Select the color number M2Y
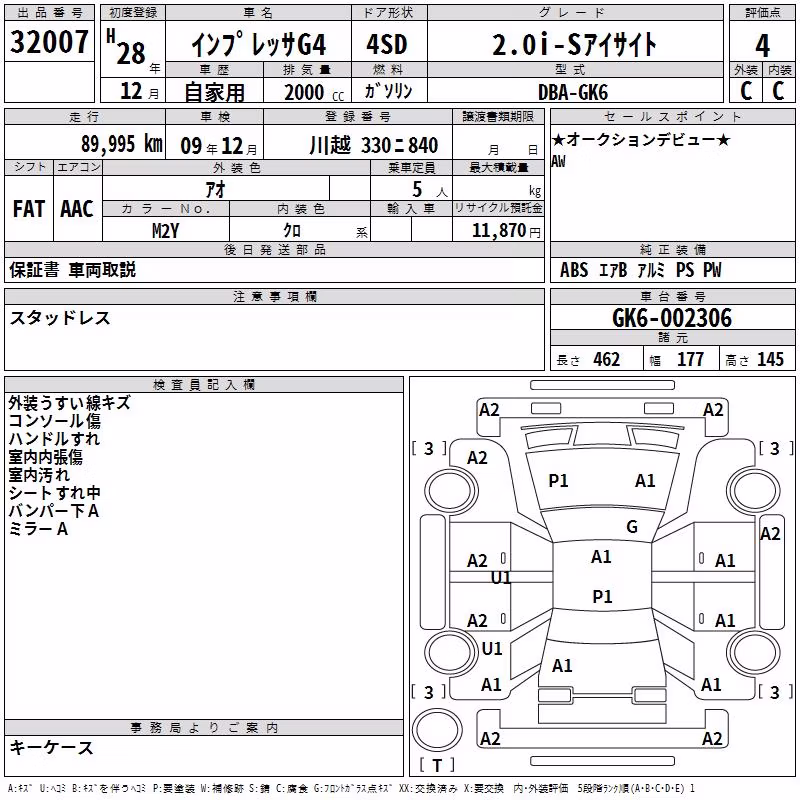This screenshot has height=800, width=800. point(166,231)
